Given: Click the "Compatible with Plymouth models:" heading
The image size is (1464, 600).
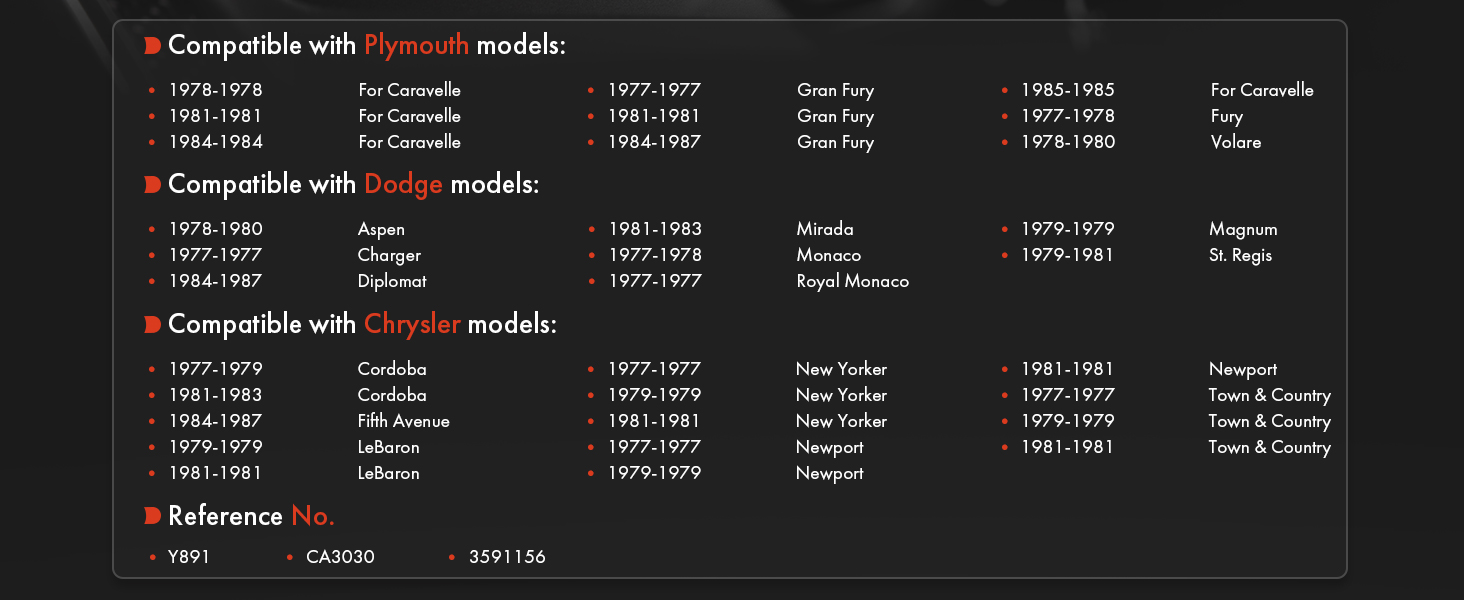Looking at the screenshot, I should point(367,45).
